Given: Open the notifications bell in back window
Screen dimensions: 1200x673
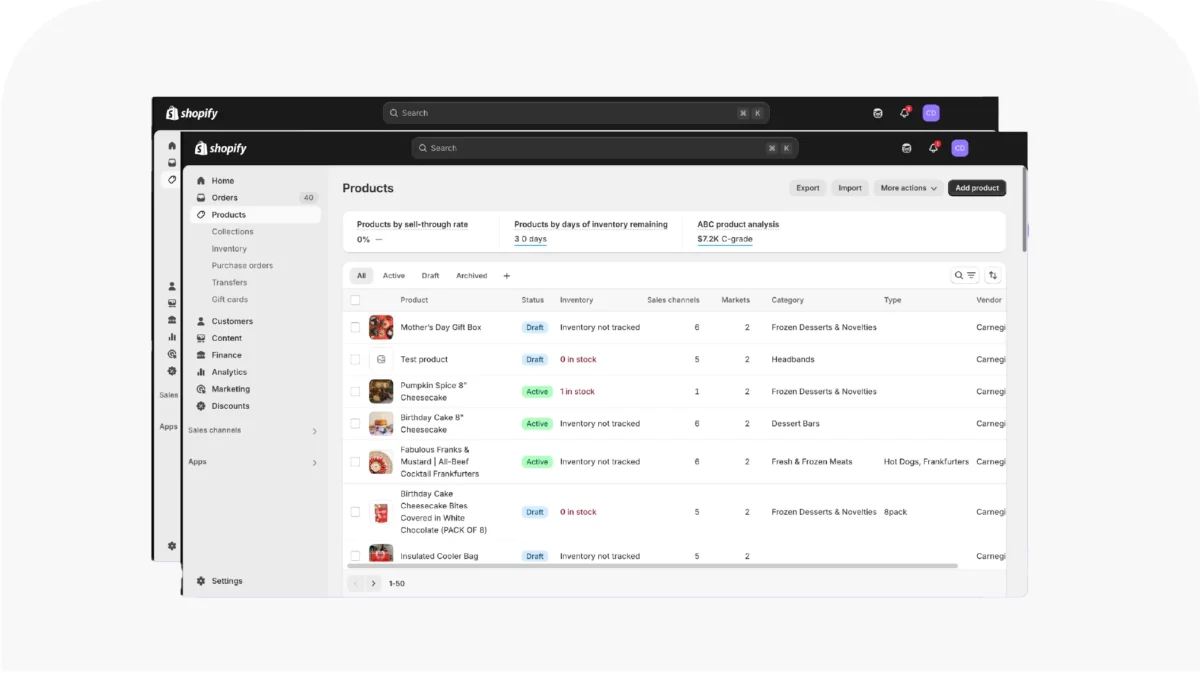Looking at the screenshot, I should click(905, 113).
